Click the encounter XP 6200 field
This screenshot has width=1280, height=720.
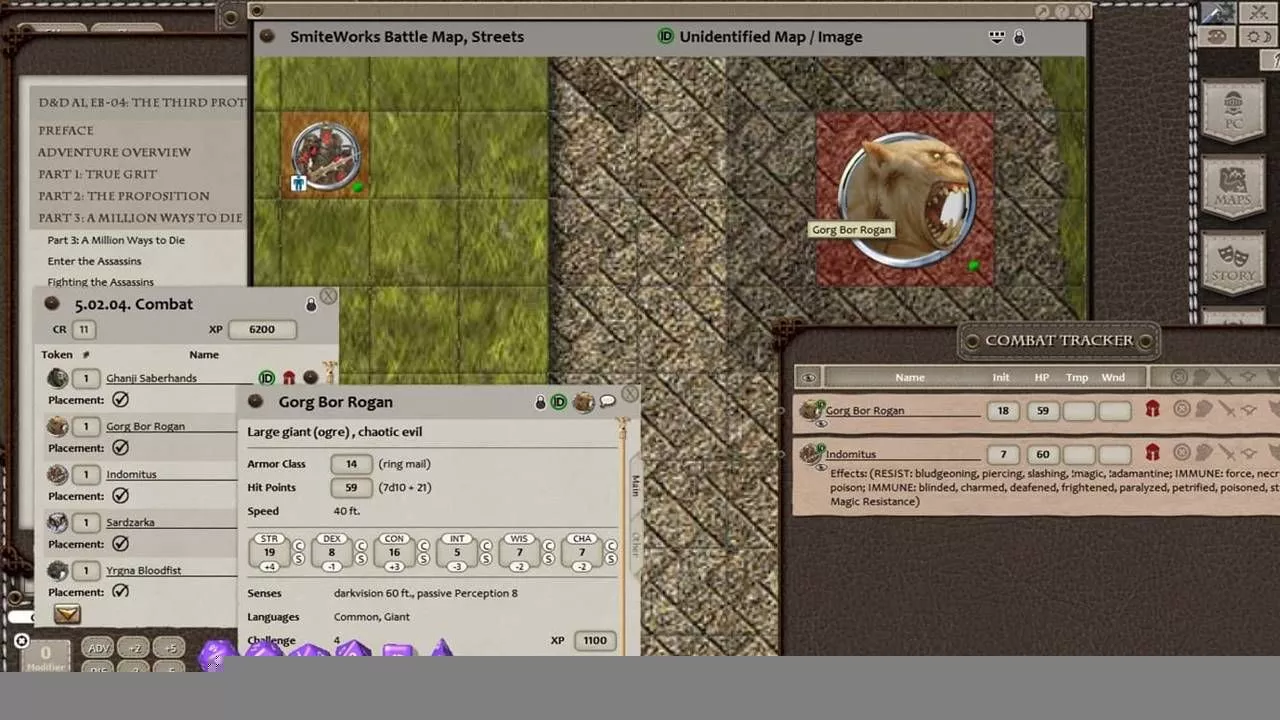262,329
